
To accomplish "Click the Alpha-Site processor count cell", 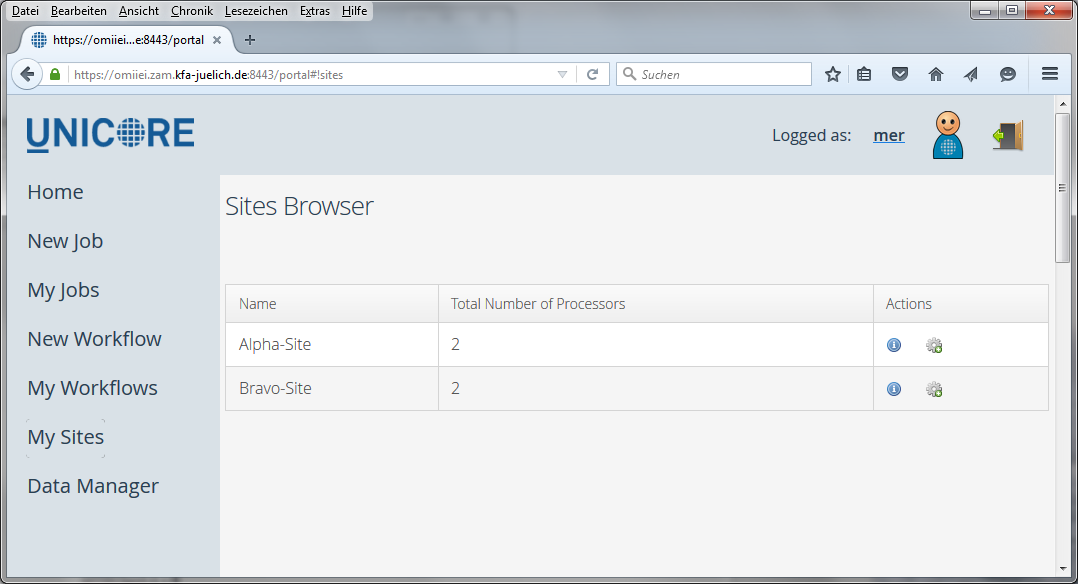I will (656, 345).
